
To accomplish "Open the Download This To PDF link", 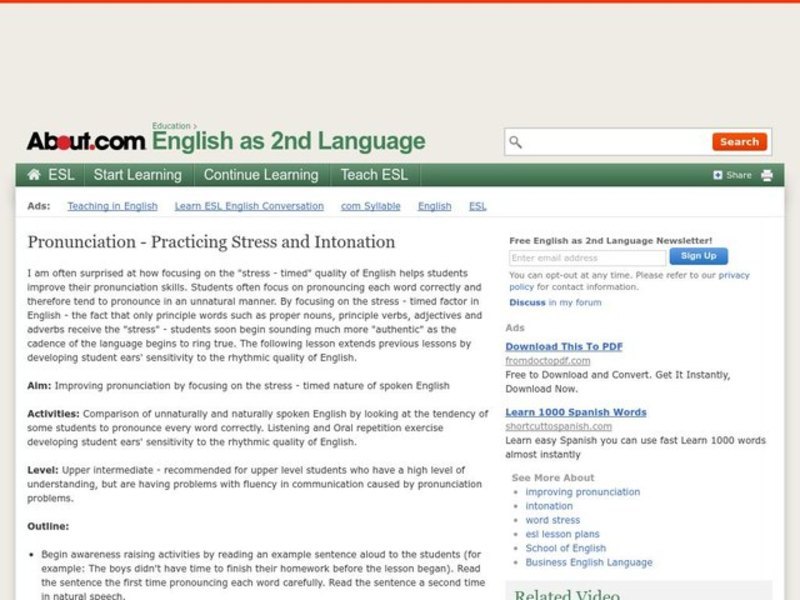I will click(565, 347).
